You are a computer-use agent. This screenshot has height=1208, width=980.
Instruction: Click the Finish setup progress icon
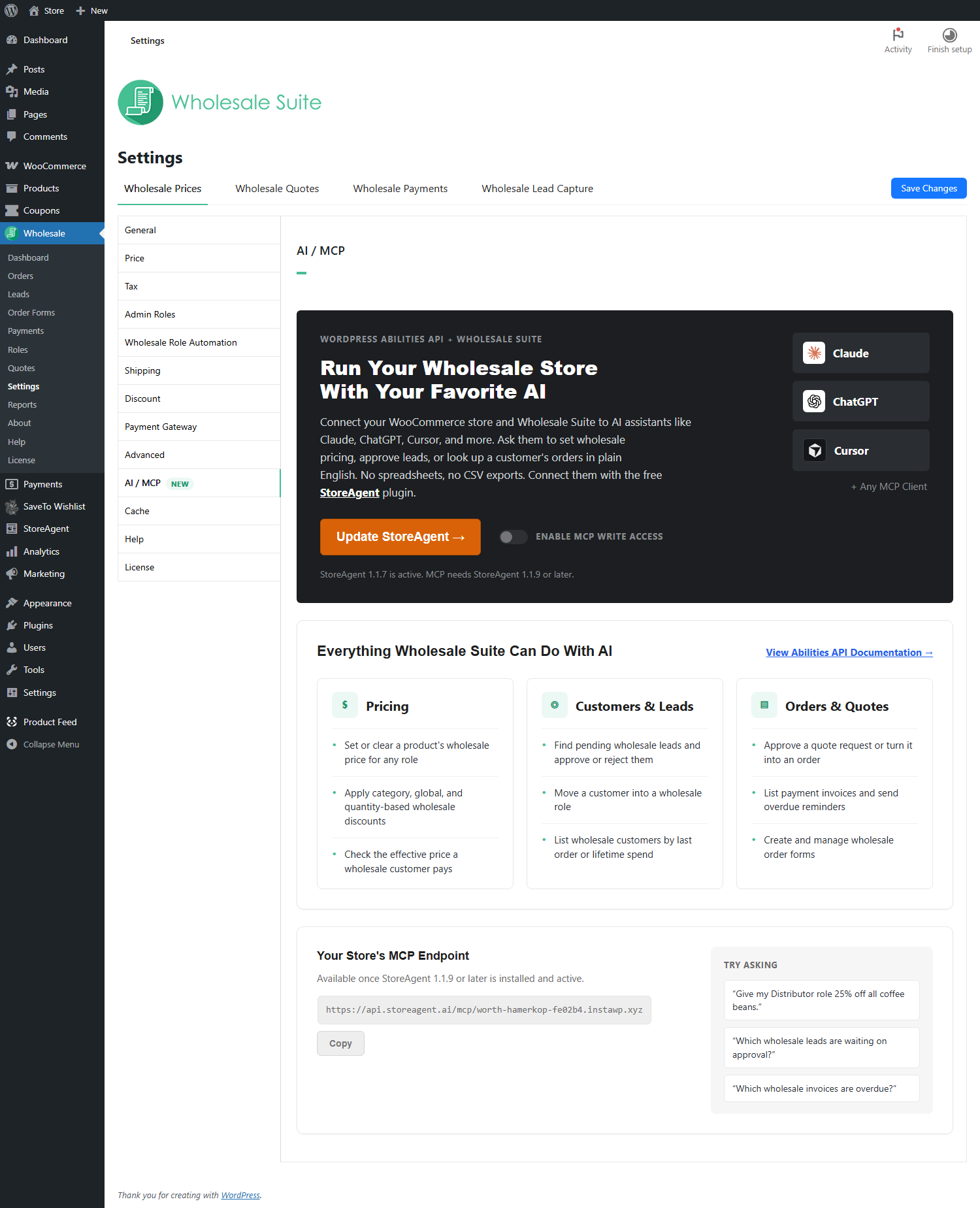[x=950, y=35]
